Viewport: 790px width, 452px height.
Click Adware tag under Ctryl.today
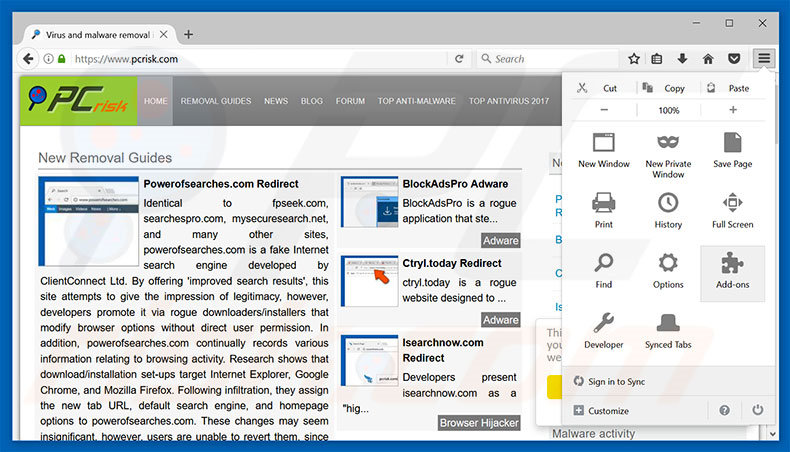coord(500,319)
